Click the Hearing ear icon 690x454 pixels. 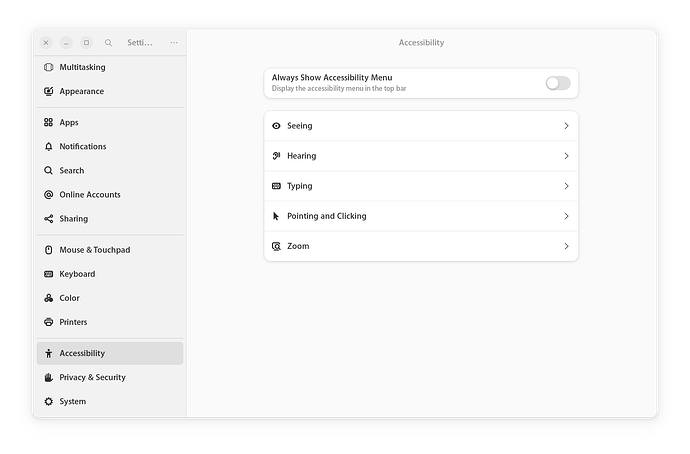(277, 156)
